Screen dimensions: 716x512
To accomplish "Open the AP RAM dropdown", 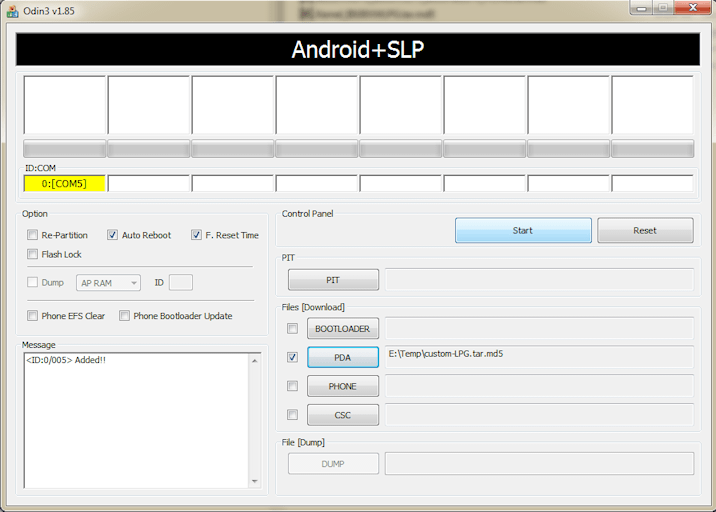I will pos(108,283).
